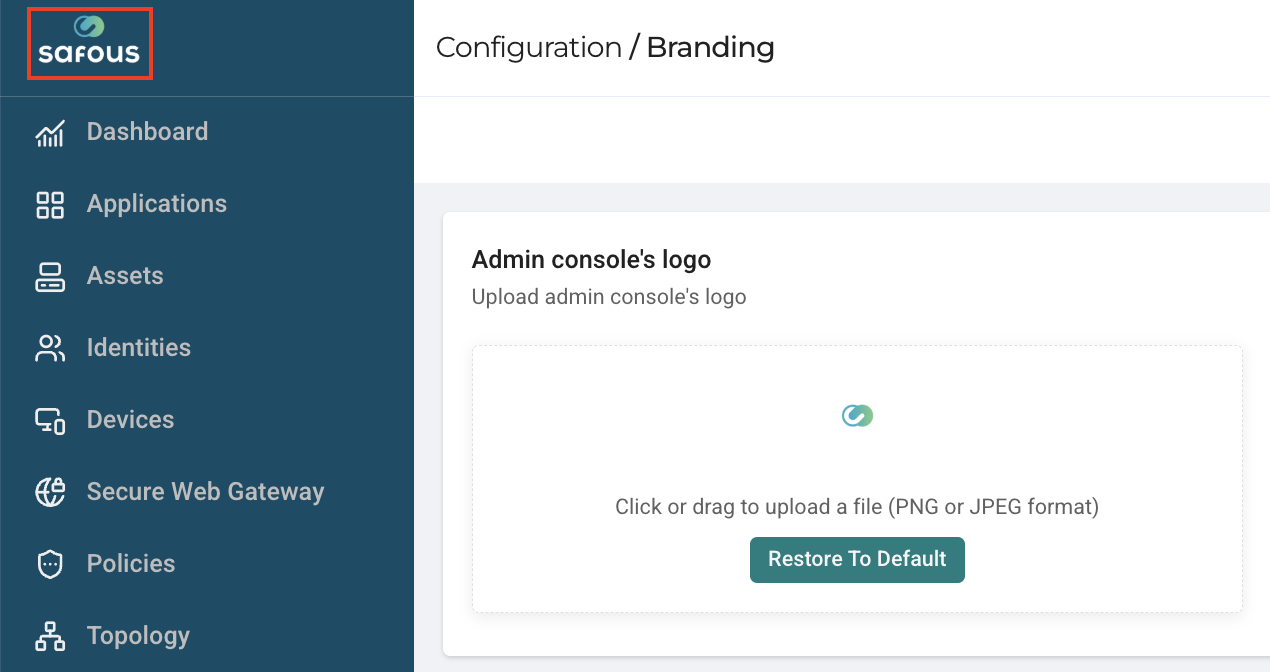
Task: Click the Configuration breadcrumb link
Action: (529, 47)
